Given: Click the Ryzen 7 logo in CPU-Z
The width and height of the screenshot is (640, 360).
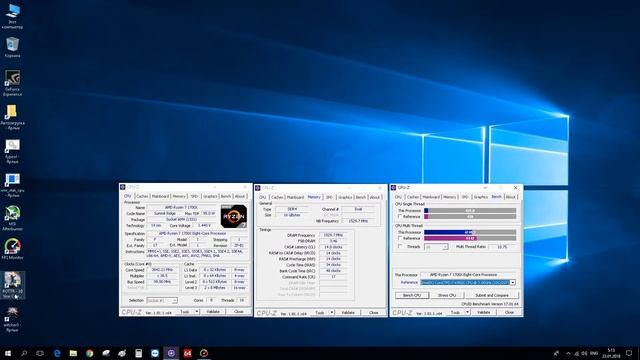Looking at the screenshot, I should click(x=234, y=216).
